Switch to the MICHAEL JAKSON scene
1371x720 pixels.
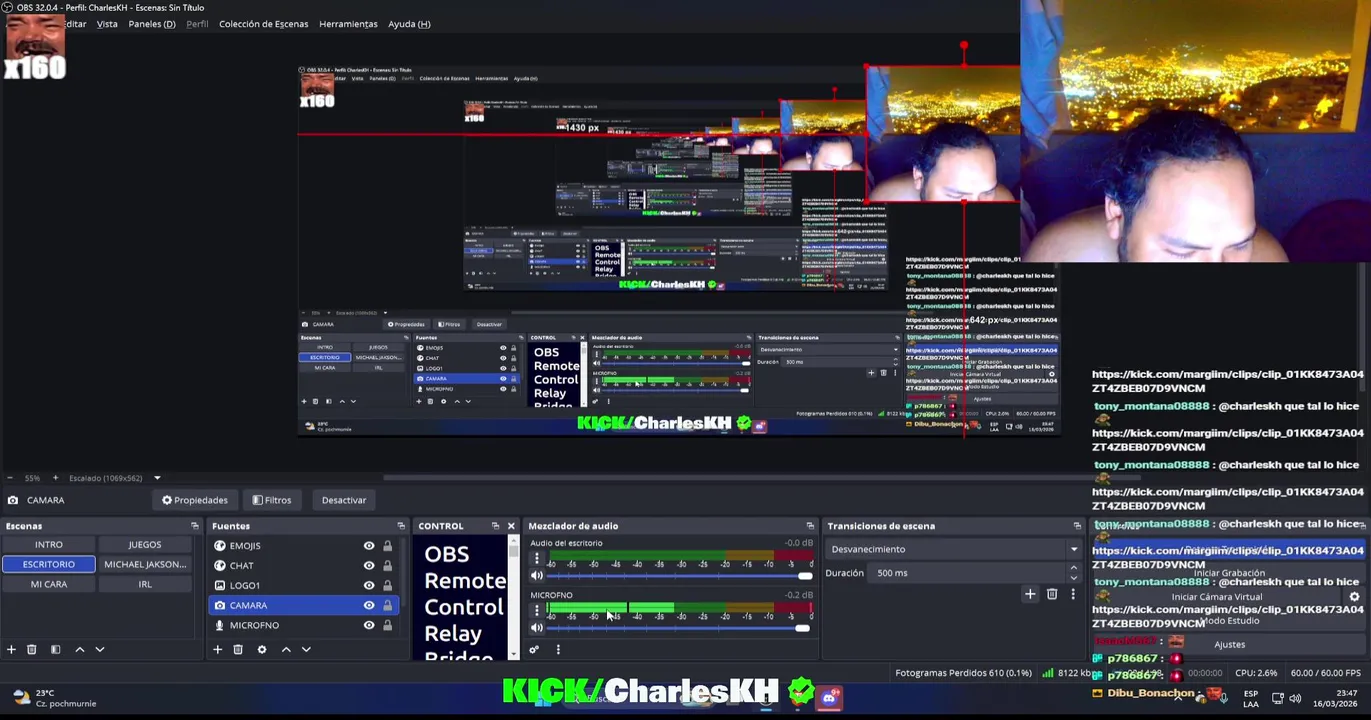click(145, 564)
